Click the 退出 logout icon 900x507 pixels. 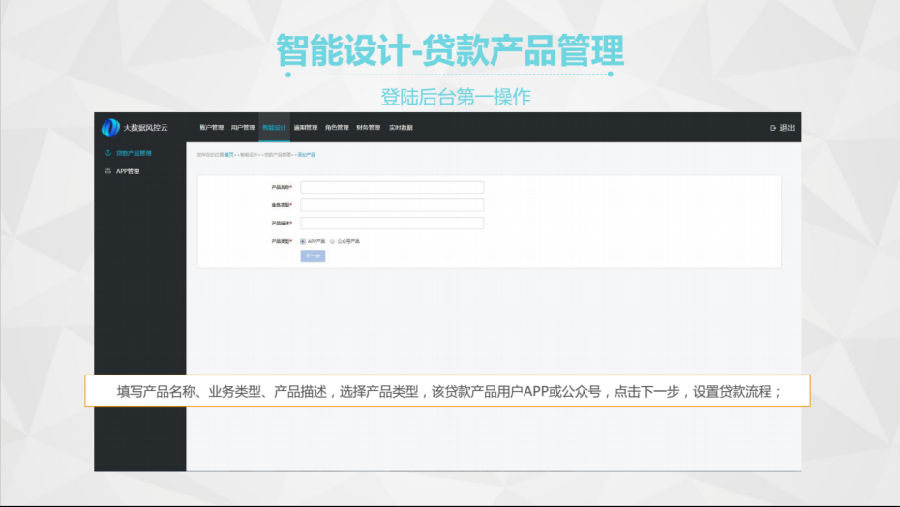point(773,128)
